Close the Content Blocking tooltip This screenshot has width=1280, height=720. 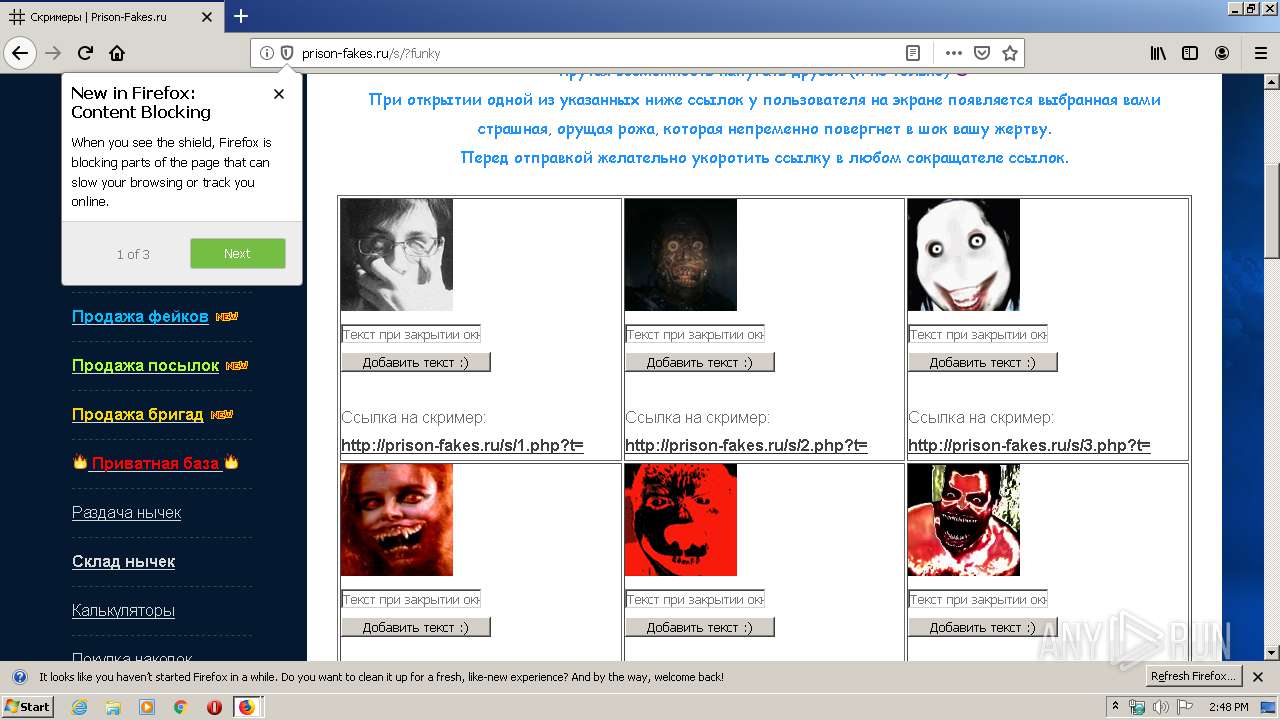(x=279, y=94)
